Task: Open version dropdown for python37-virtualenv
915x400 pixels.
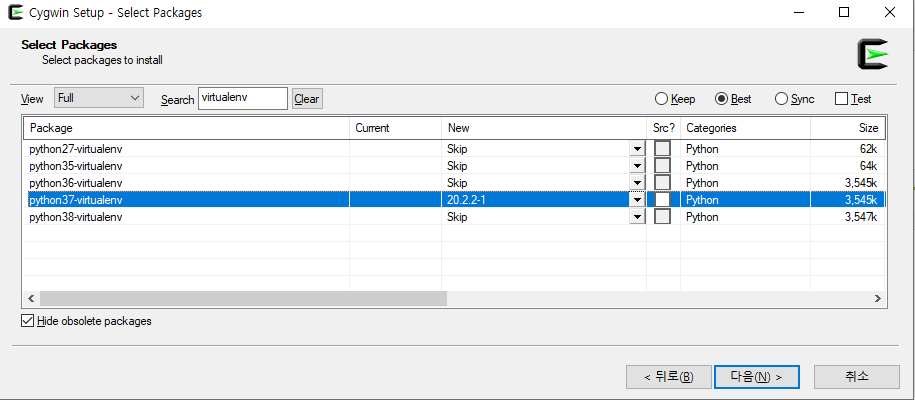Action: [637, 200]
